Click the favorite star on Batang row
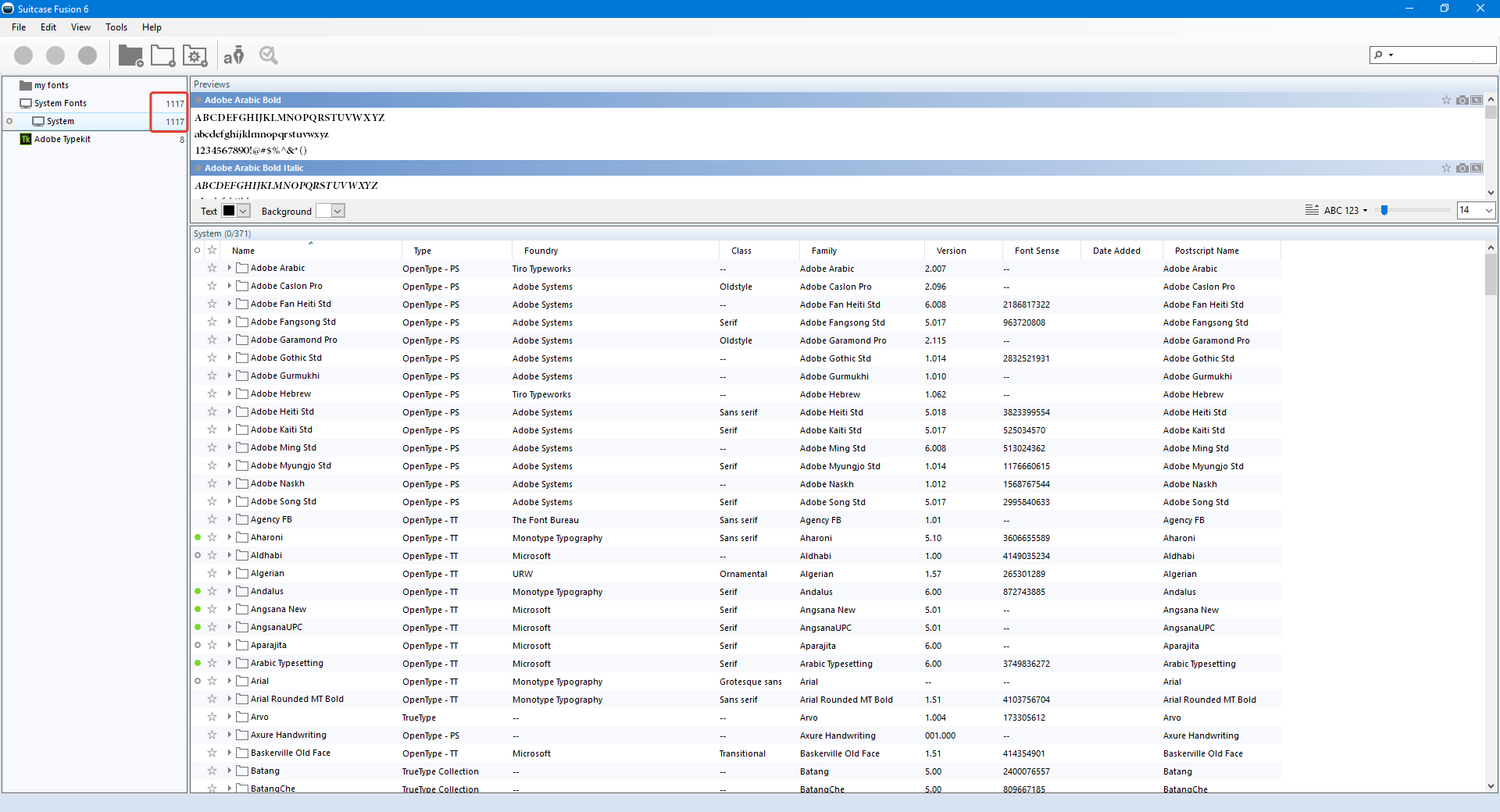1500x812 pixels. pyautogui.click(x=212, y=771)
